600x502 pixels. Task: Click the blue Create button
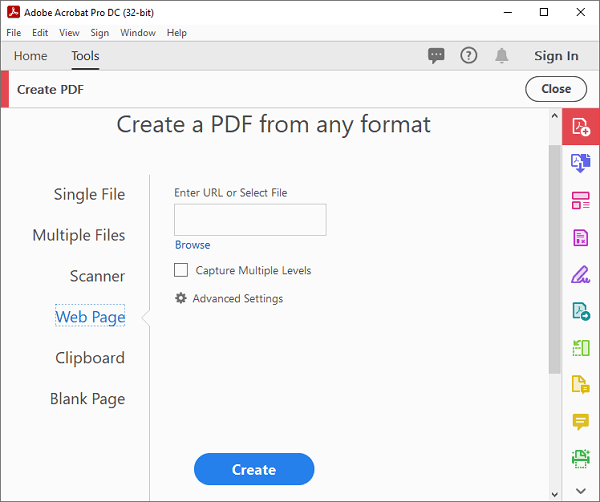click(x=254, y=469)
